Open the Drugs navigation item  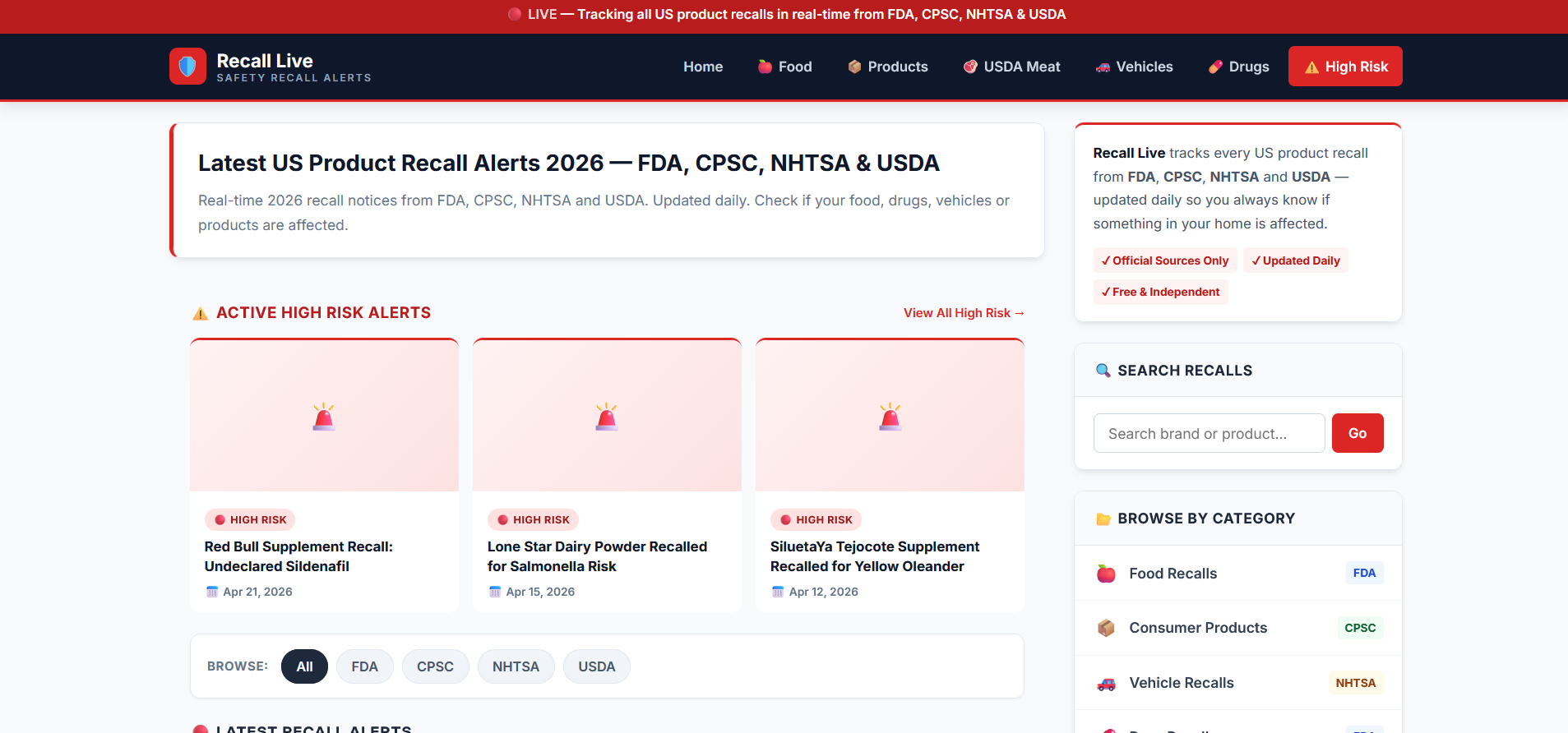coord(1238,67)
